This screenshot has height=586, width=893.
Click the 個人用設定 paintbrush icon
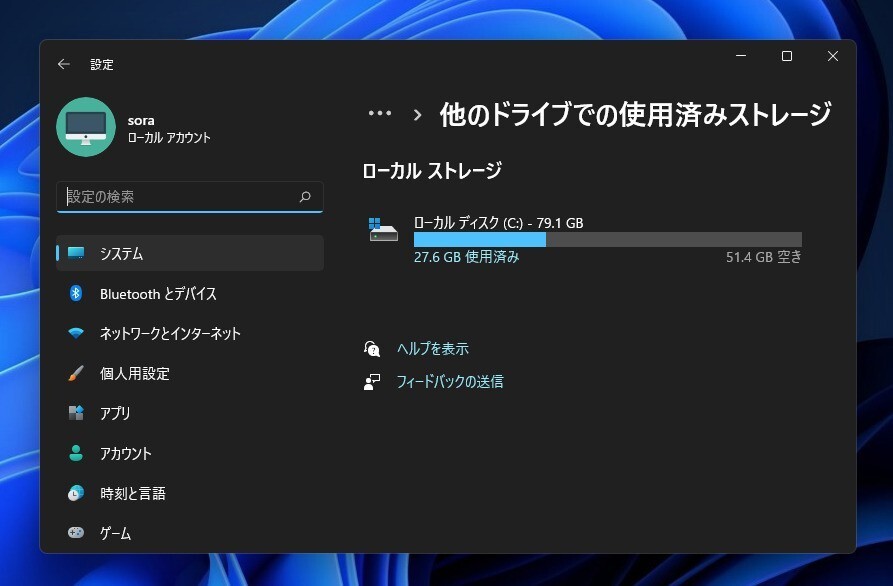tap(76, 374)
